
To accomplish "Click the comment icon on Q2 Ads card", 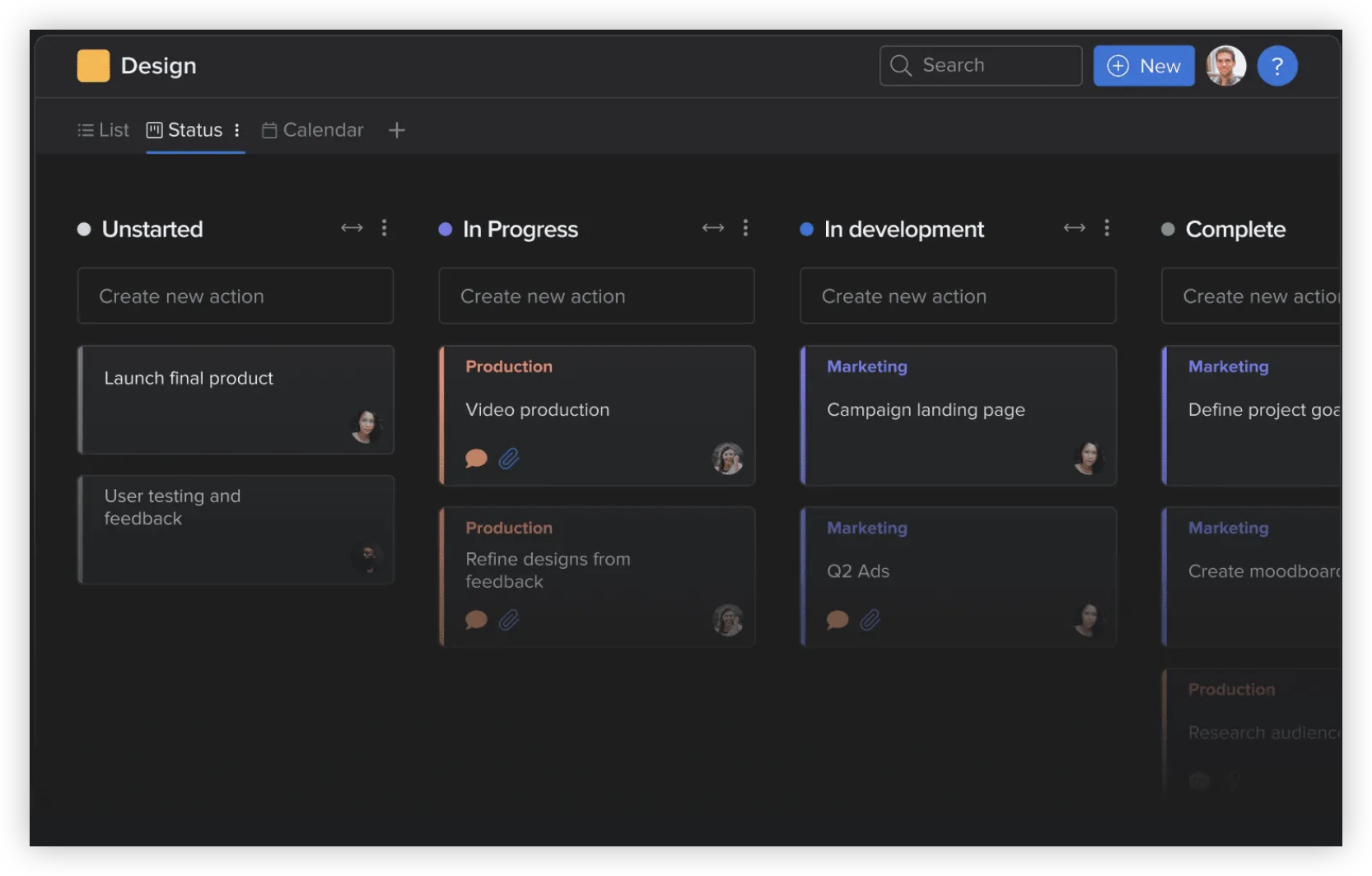I will click(838, 620).
